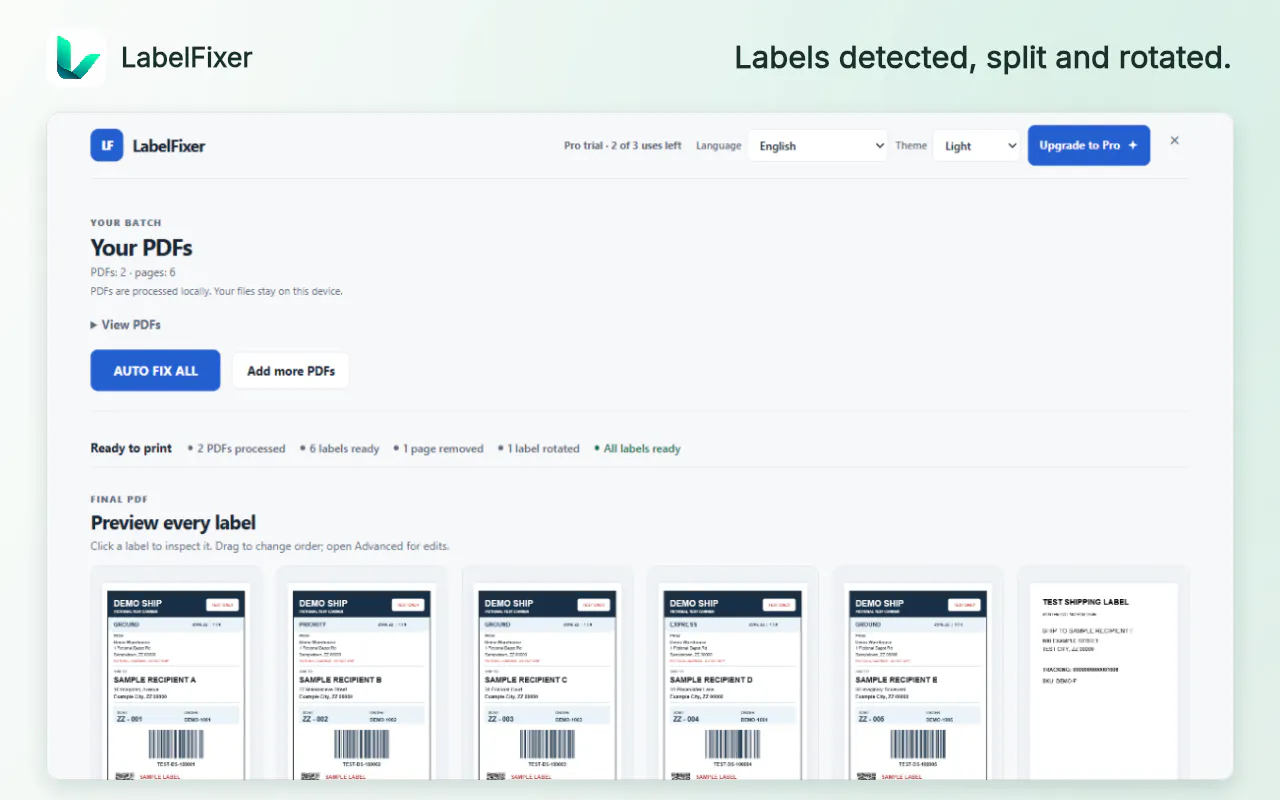Screen dimensions: 1280x800
Task: Select the Sample Recipient B label thumbnail
Action: tap(361, 673)
